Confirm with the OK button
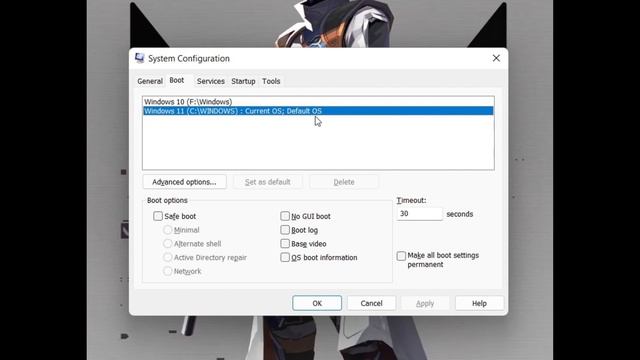The image size is (640, 360). [317, 303]
